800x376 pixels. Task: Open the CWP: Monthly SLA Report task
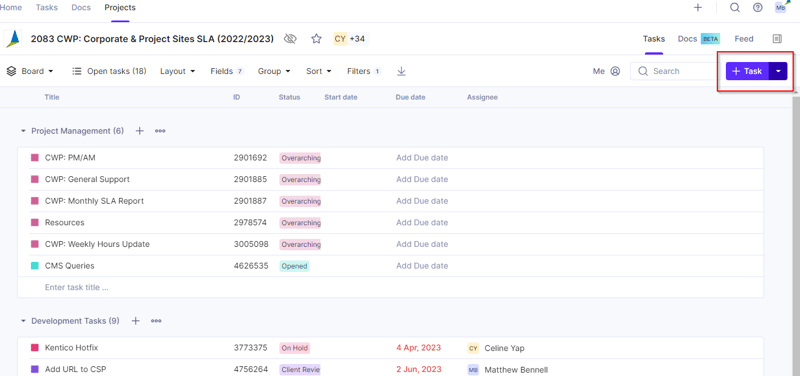point(94,201)
